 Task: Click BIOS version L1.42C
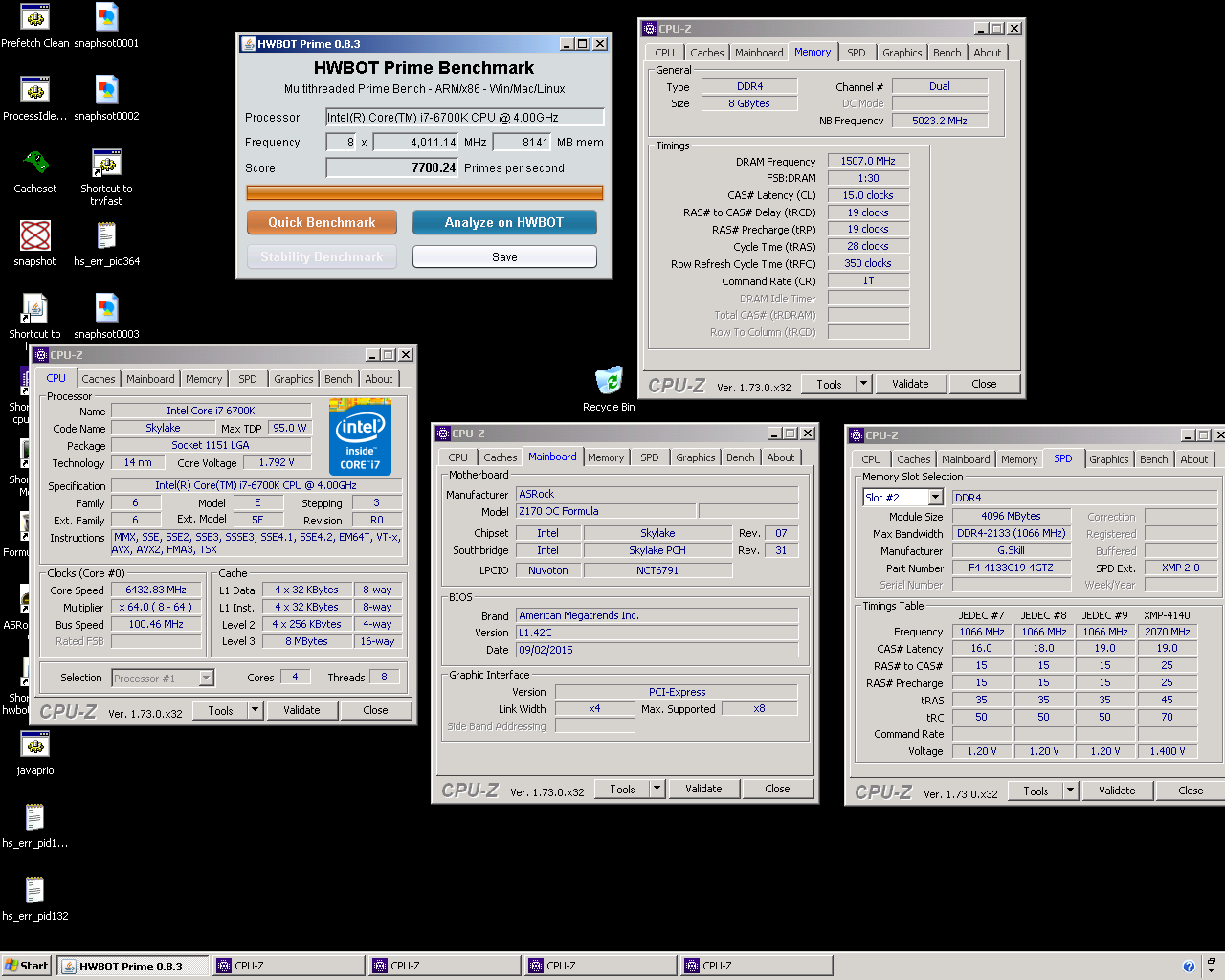[x=657, y=633]
